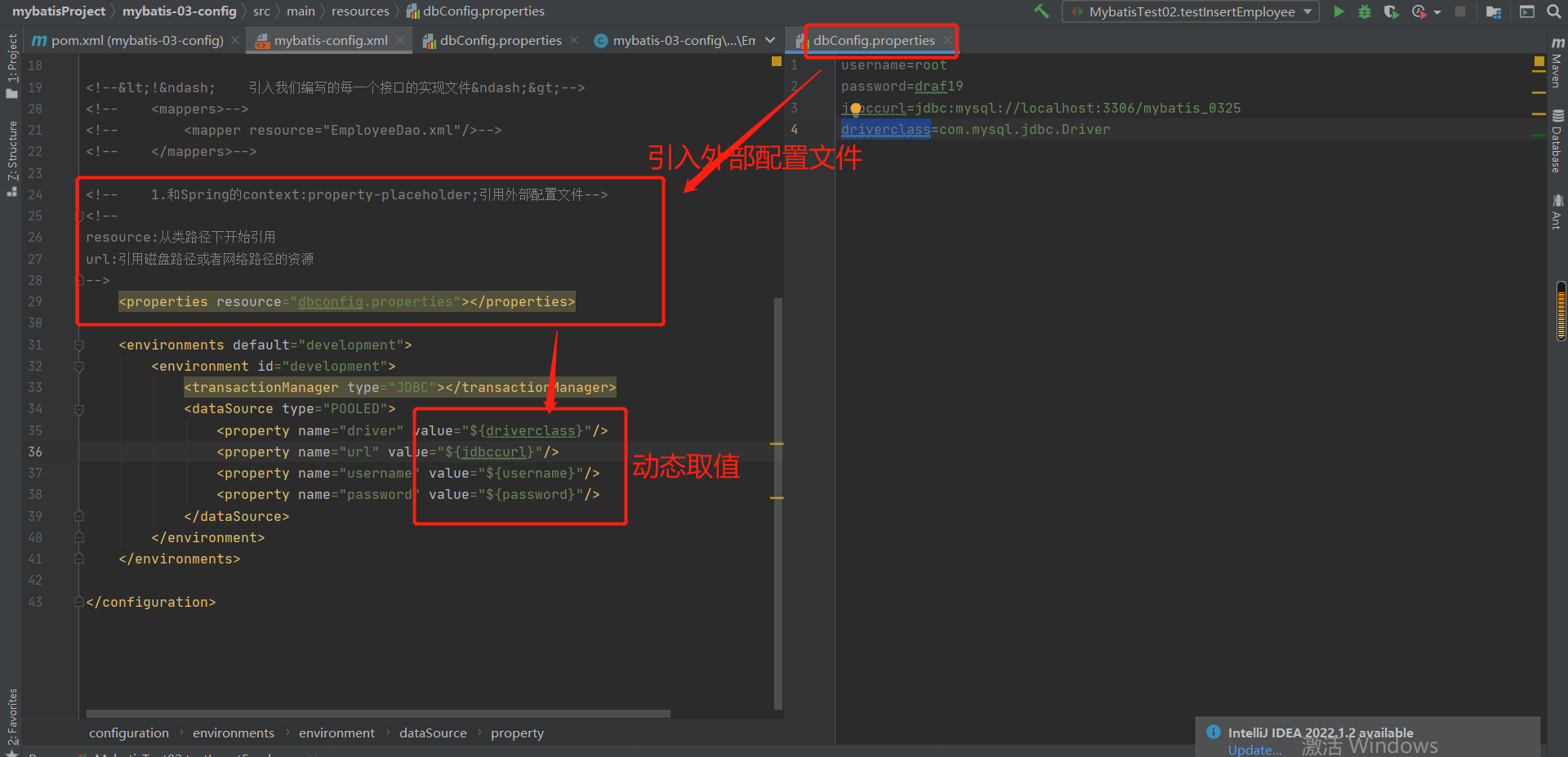The width and height of the screenshot is (1568, 757).
Task: Open the 2: Favorites tool window
Action: (x=11, y=722)
